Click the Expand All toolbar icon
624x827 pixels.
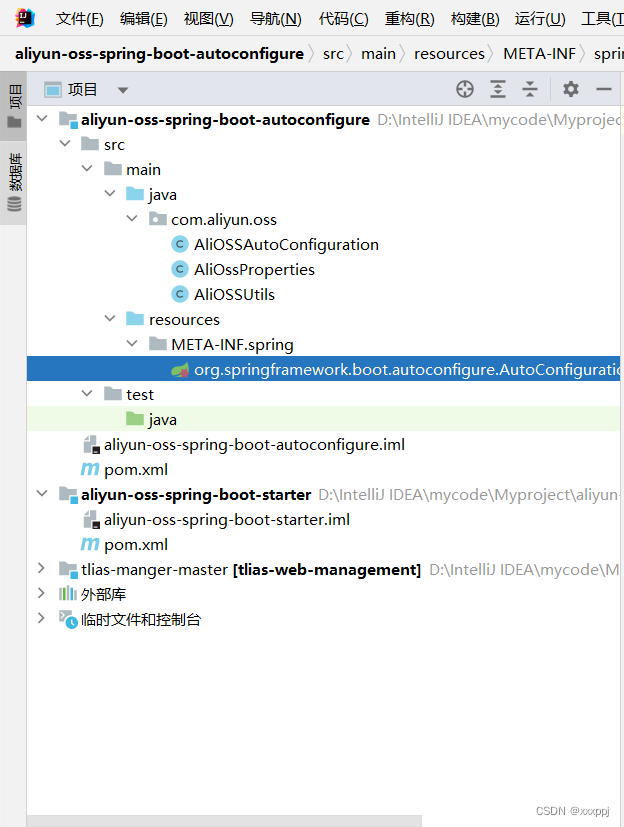[x=497, y=89]
